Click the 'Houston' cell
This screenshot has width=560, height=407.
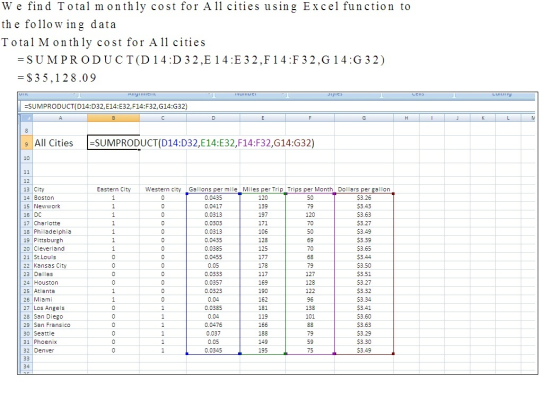60,282
